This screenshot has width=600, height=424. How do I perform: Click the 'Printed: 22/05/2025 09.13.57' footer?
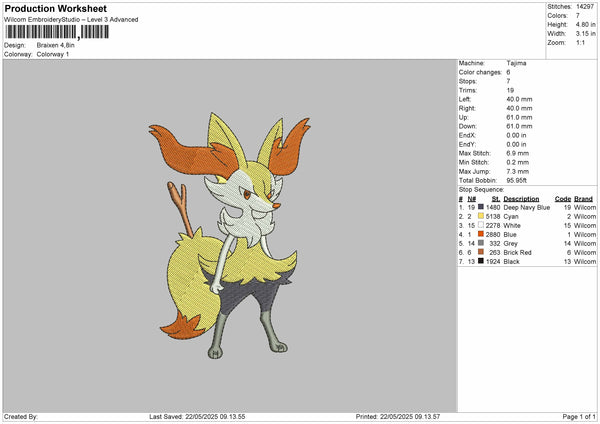point(398,416)
